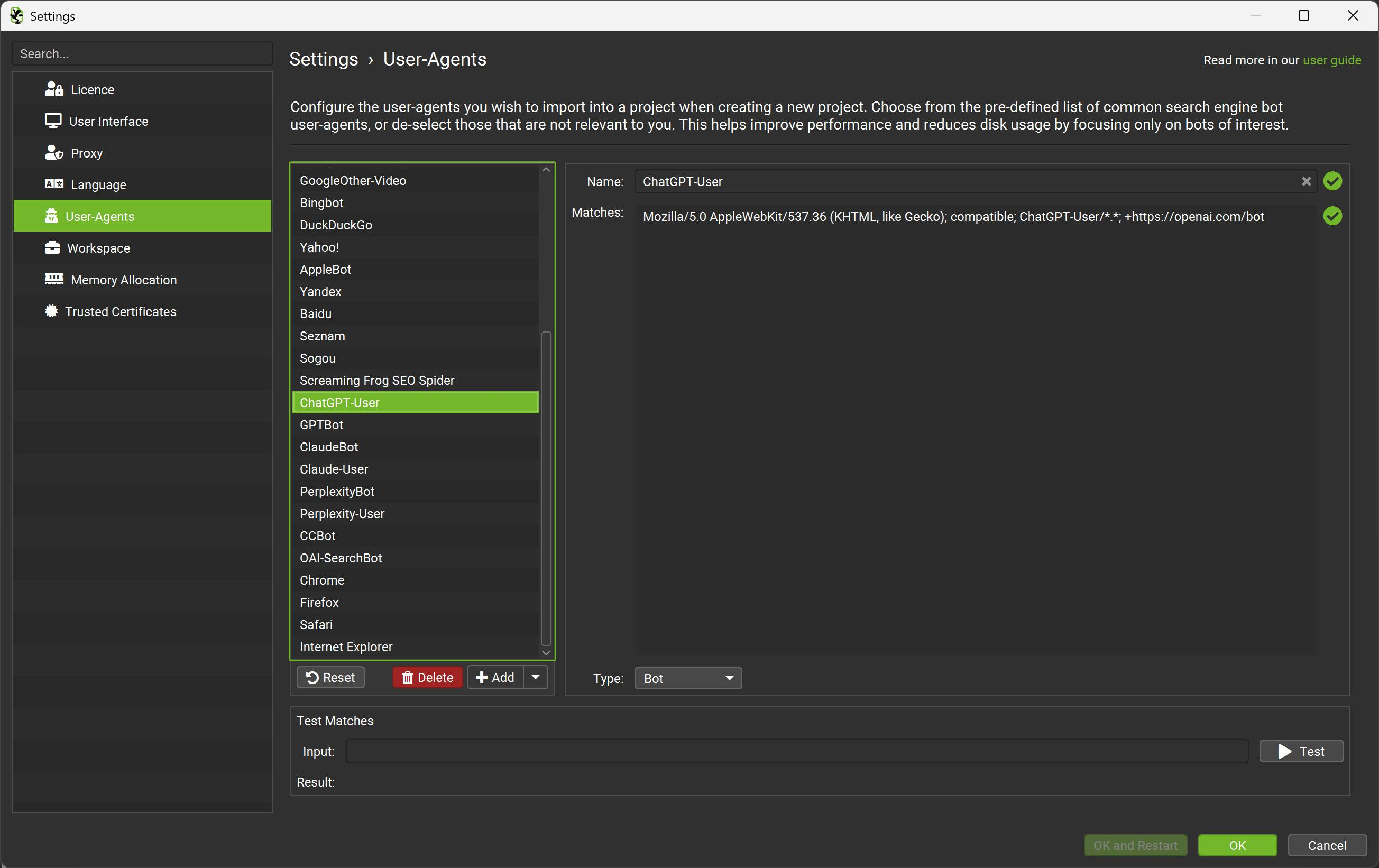
Task: Run the Test button with play icon
Action: pos(1301,751)
